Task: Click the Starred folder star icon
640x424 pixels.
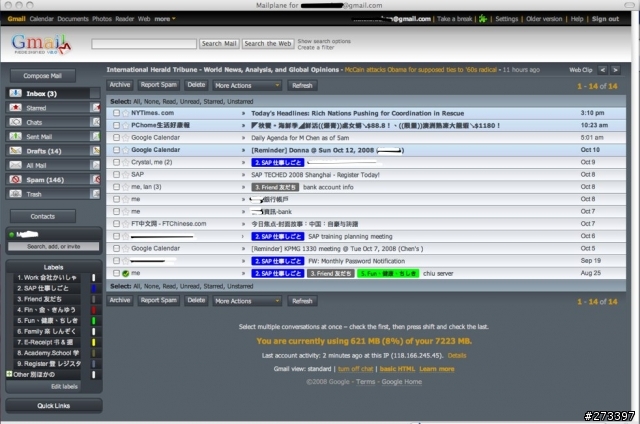Action: coord(16,107)
